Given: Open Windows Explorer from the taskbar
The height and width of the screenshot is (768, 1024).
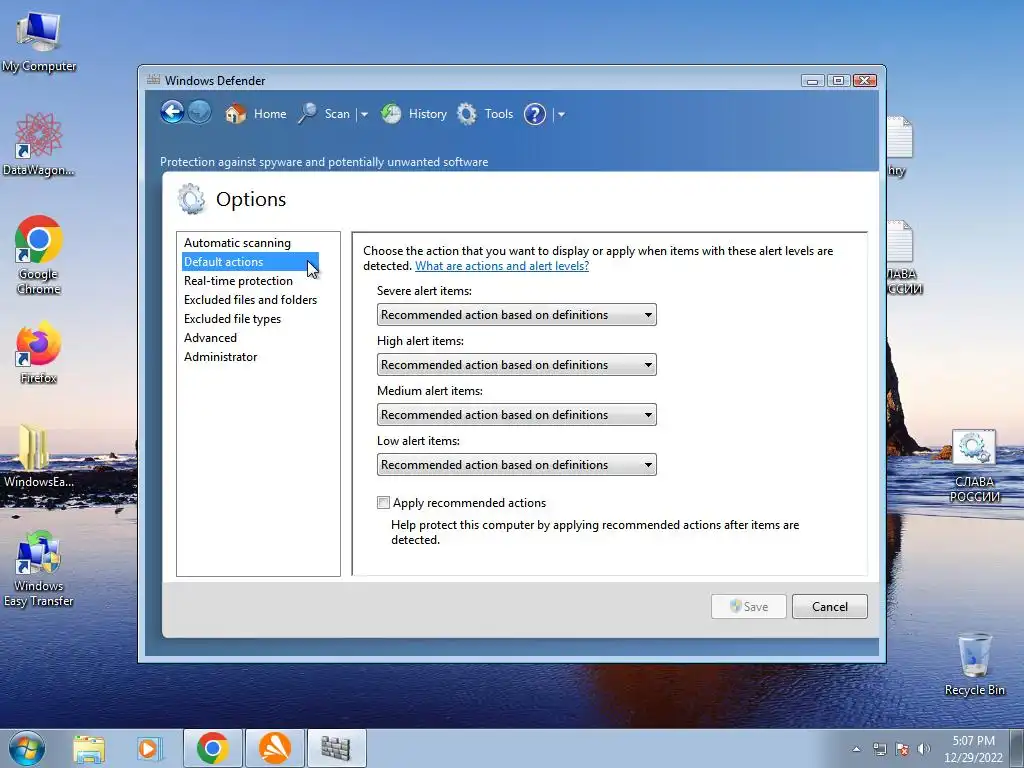Looking at the screenshot, I should coord(89,749).
